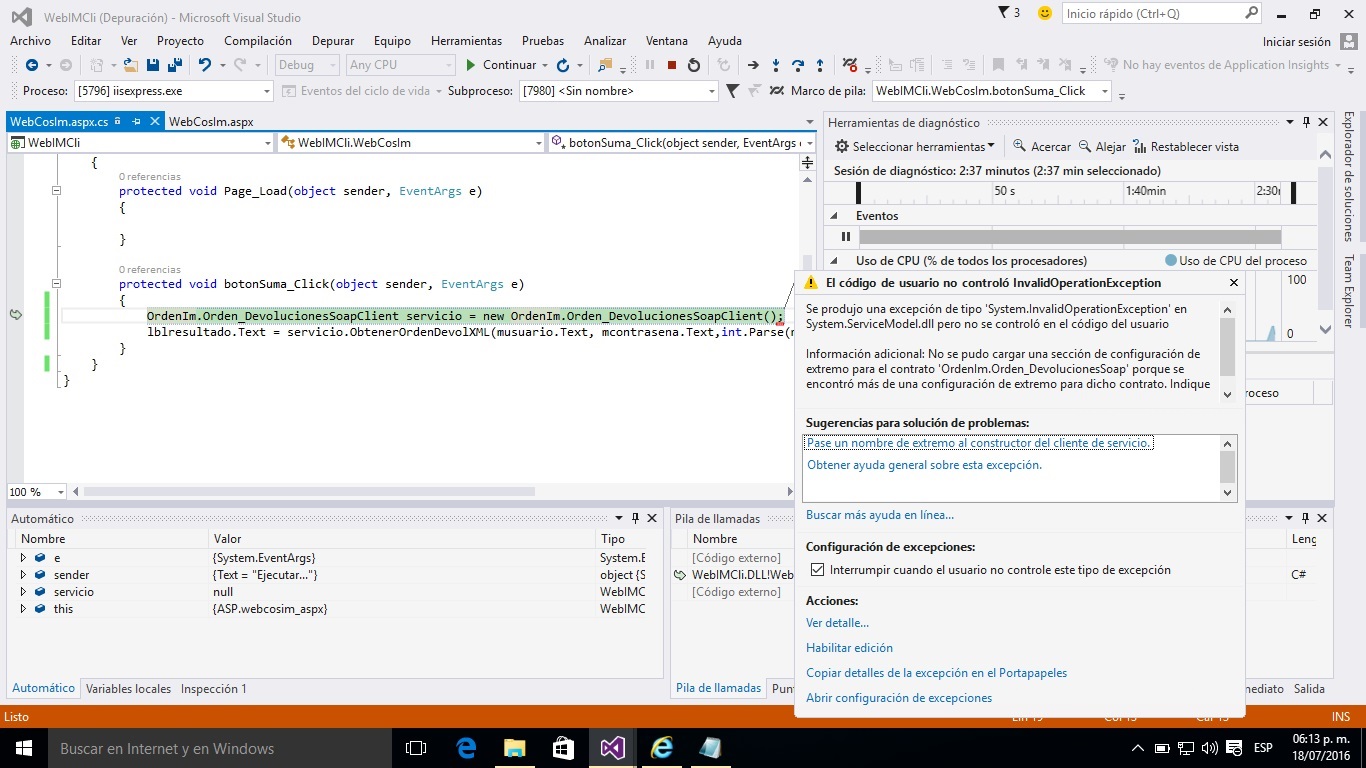This screenshot has height=768, width=1366.
Task: Click 'Abrir configuración de excepciones' link
Action: coord(899,698)
